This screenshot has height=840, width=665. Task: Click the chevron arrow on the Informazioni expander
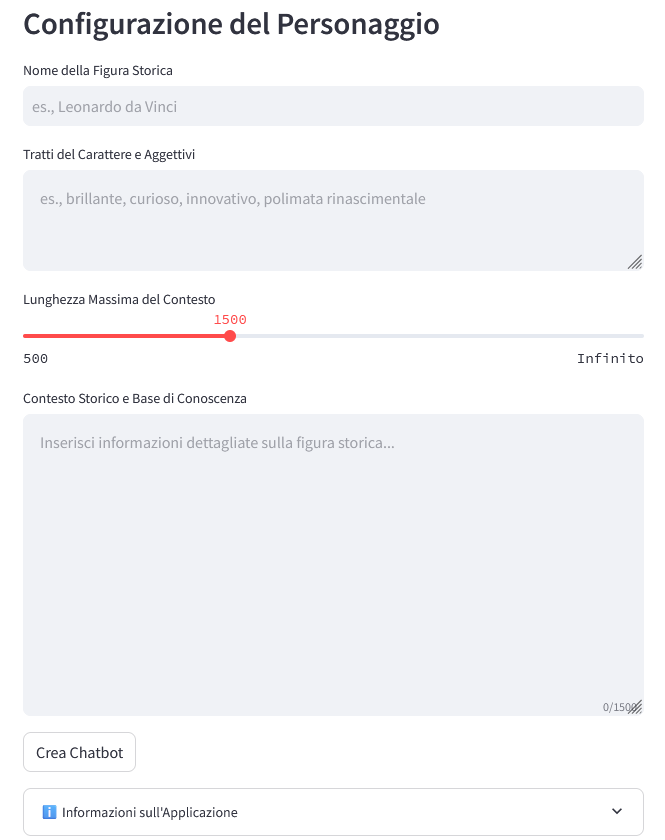point(617,811)
